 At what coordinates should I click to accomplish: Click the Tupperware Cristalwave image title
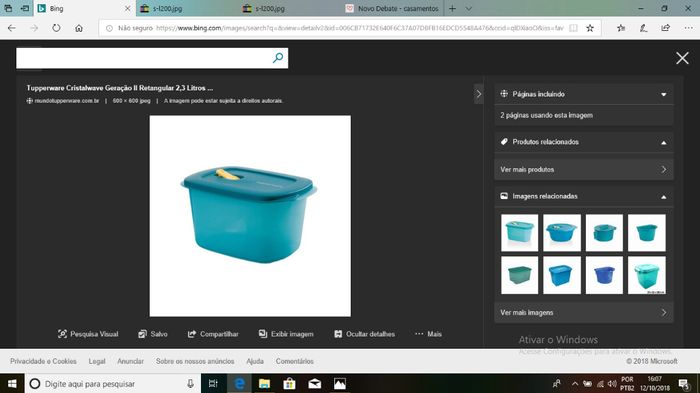click(120, 88)
